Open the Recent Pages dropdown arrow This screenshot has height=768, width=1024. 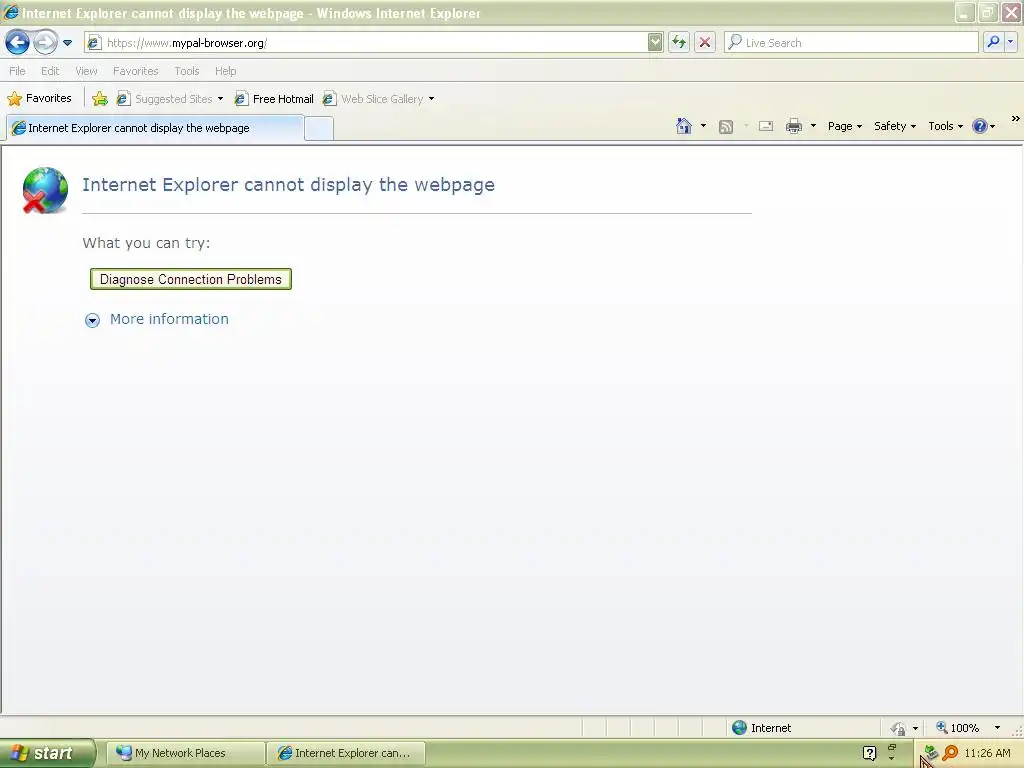[x=67, y=43]
